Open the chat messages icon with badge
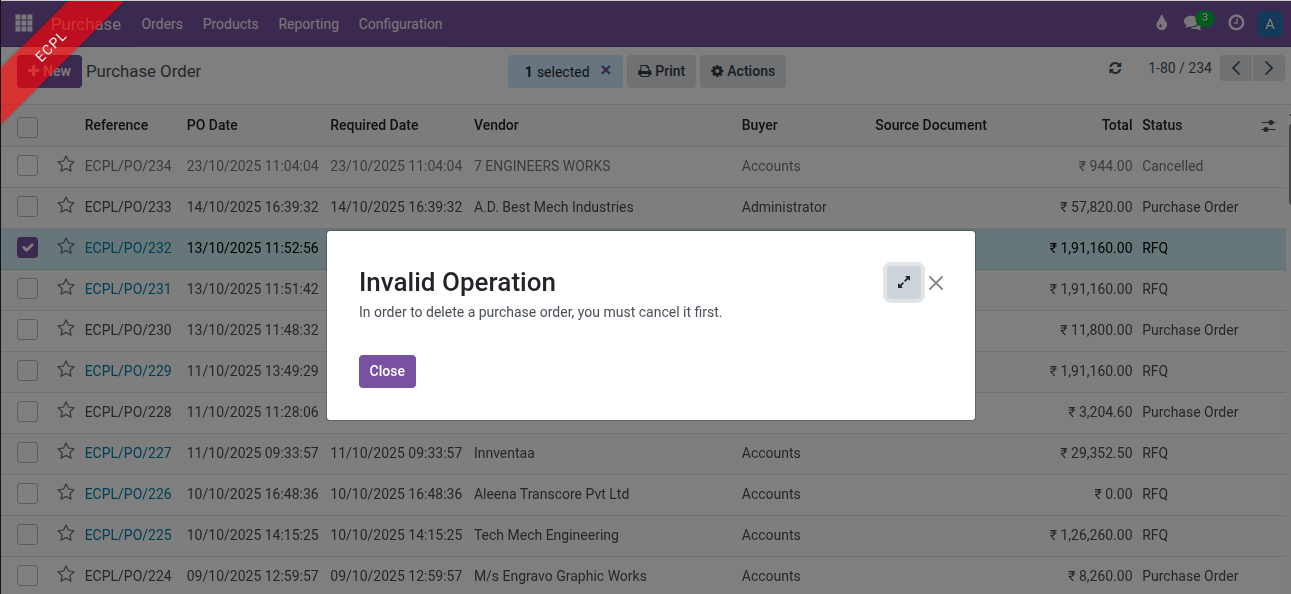 [1193, 23]
